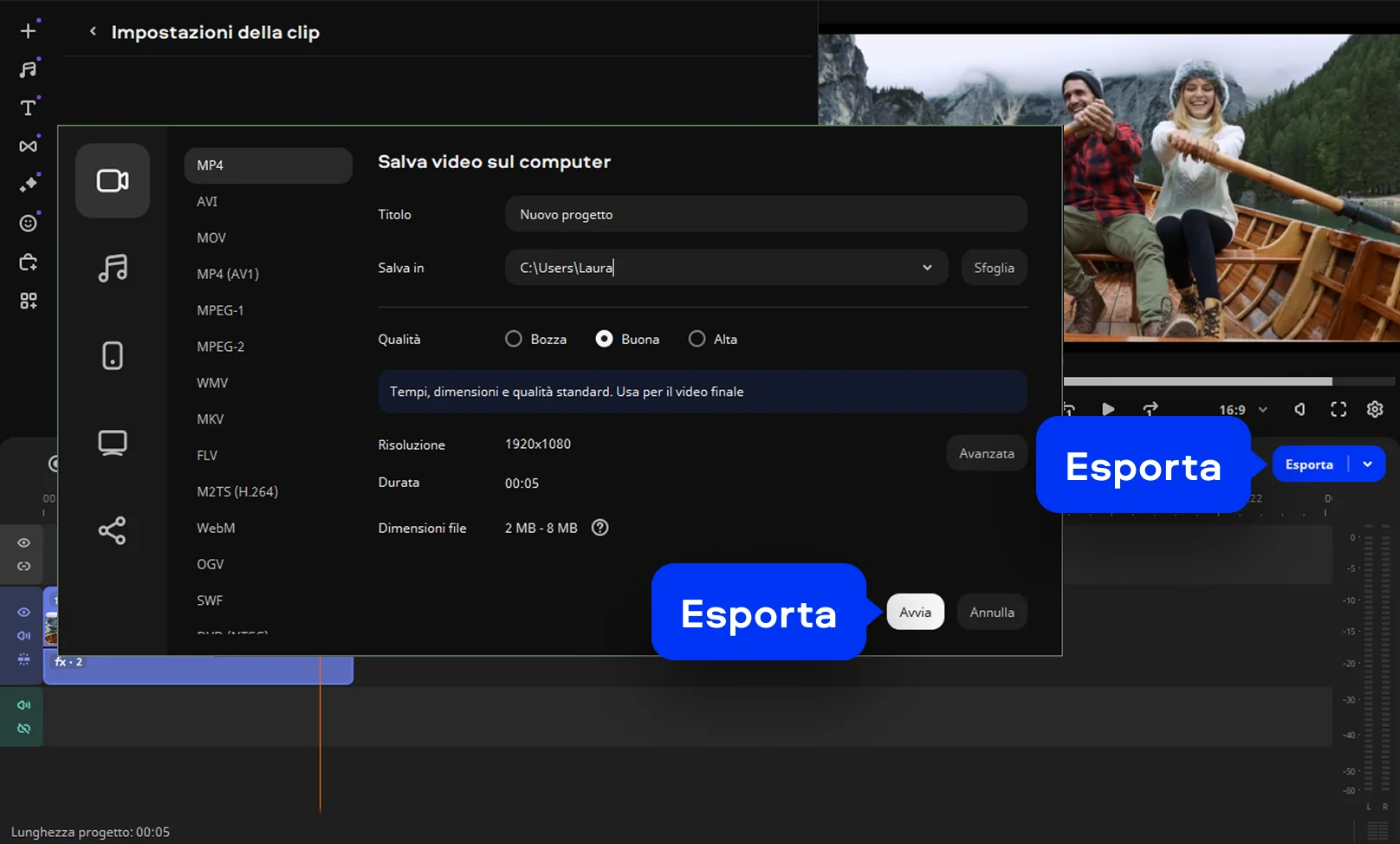
Task: Open Transitions tool in left sidebar
Action: pyautogui.click(x=28, y=146)
